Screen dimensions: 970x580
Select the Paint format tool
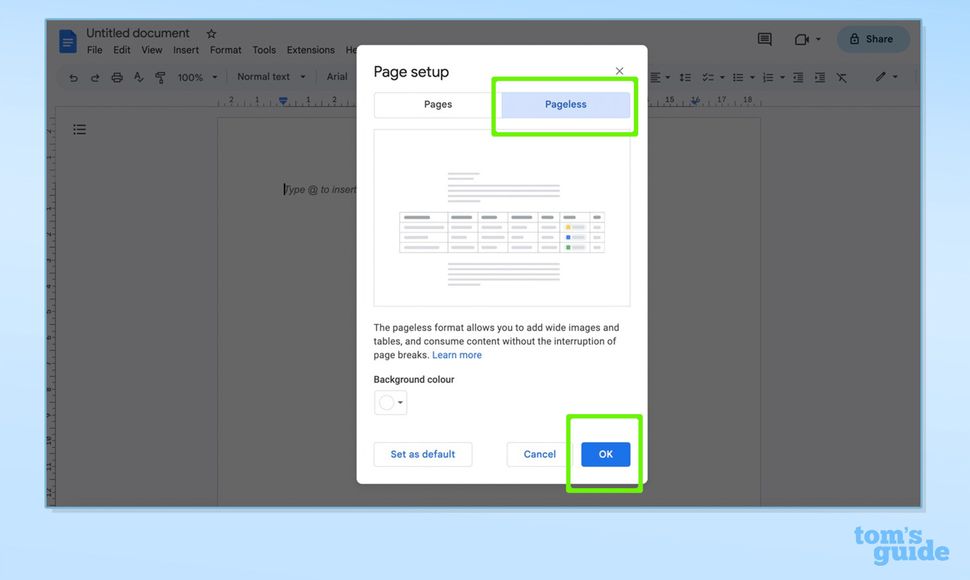pyautogui.click(x=160, y=77)
